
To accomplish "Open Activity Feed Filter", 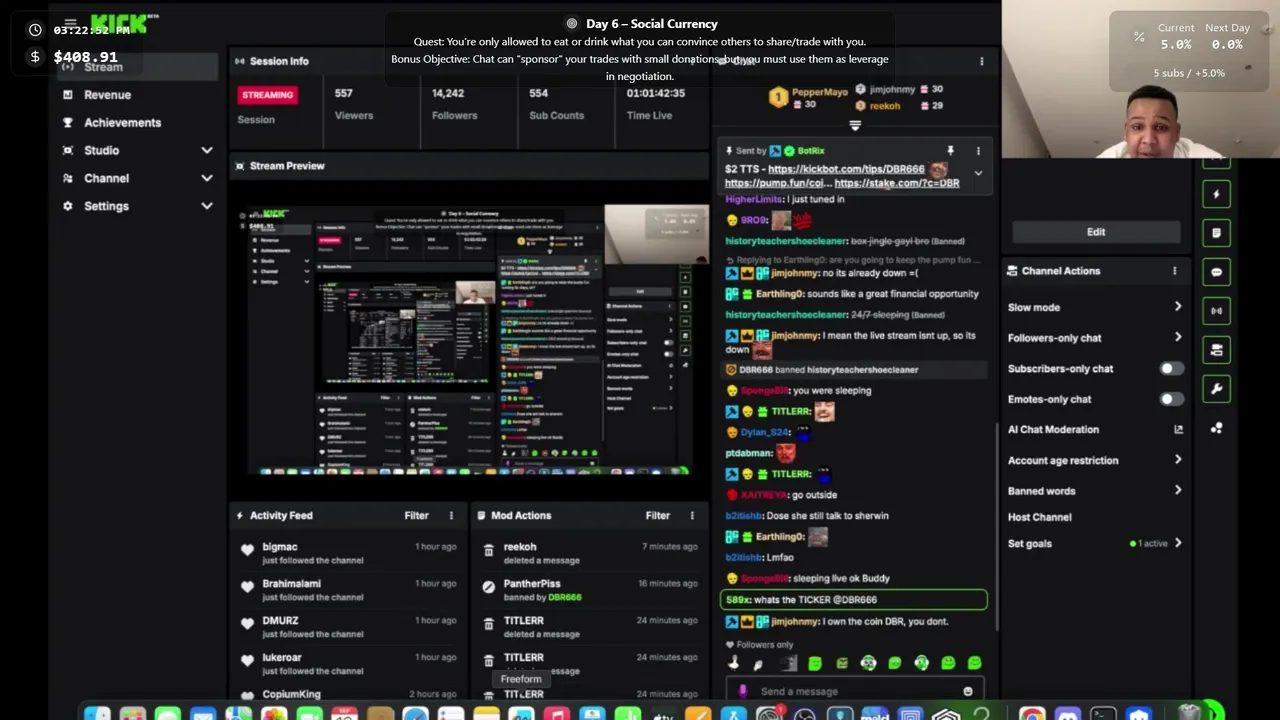I will point(416,516).
